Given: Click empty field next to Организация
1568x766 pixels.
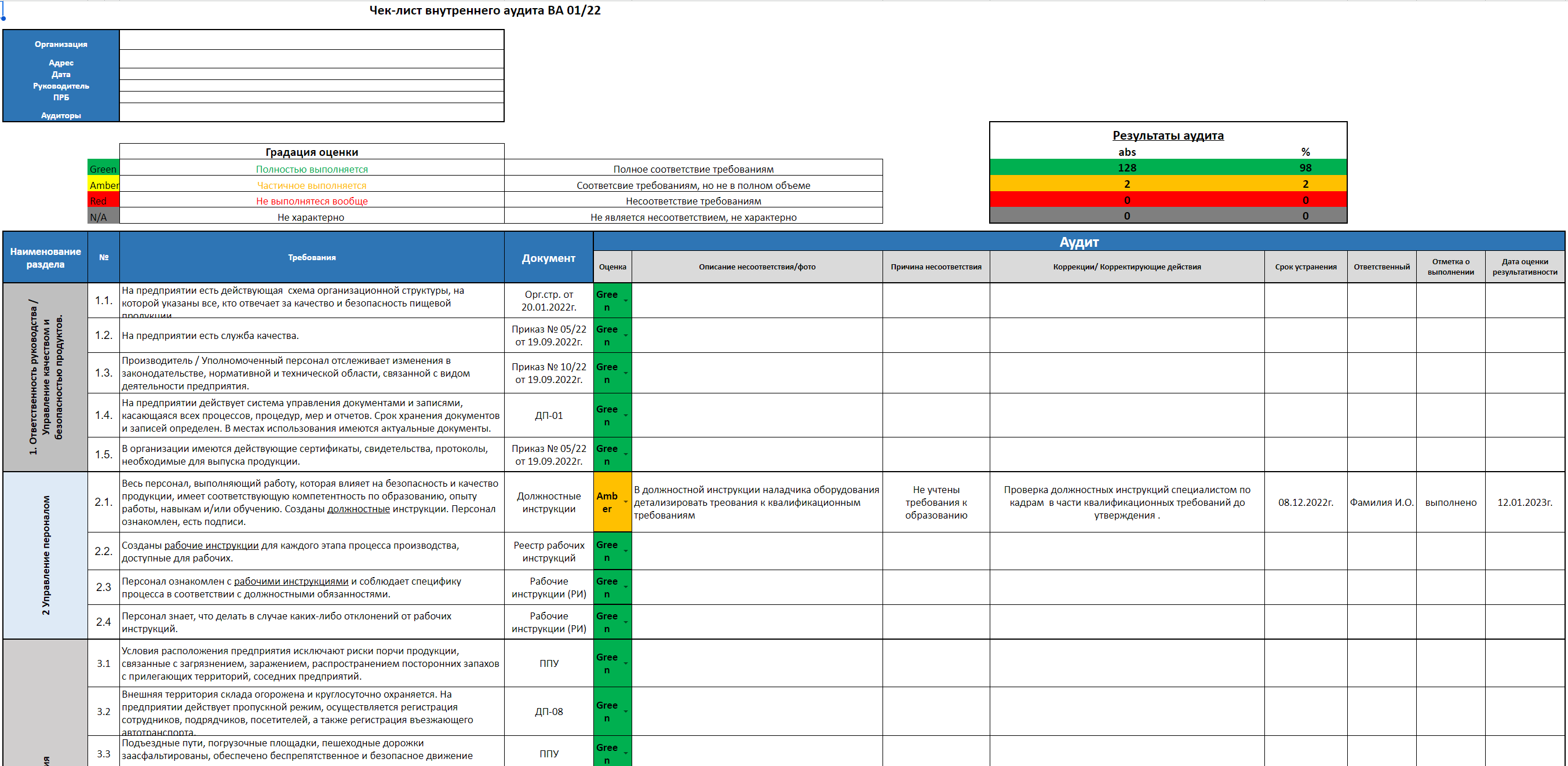Looking at the screenshot, I should (x=311, y=40).
